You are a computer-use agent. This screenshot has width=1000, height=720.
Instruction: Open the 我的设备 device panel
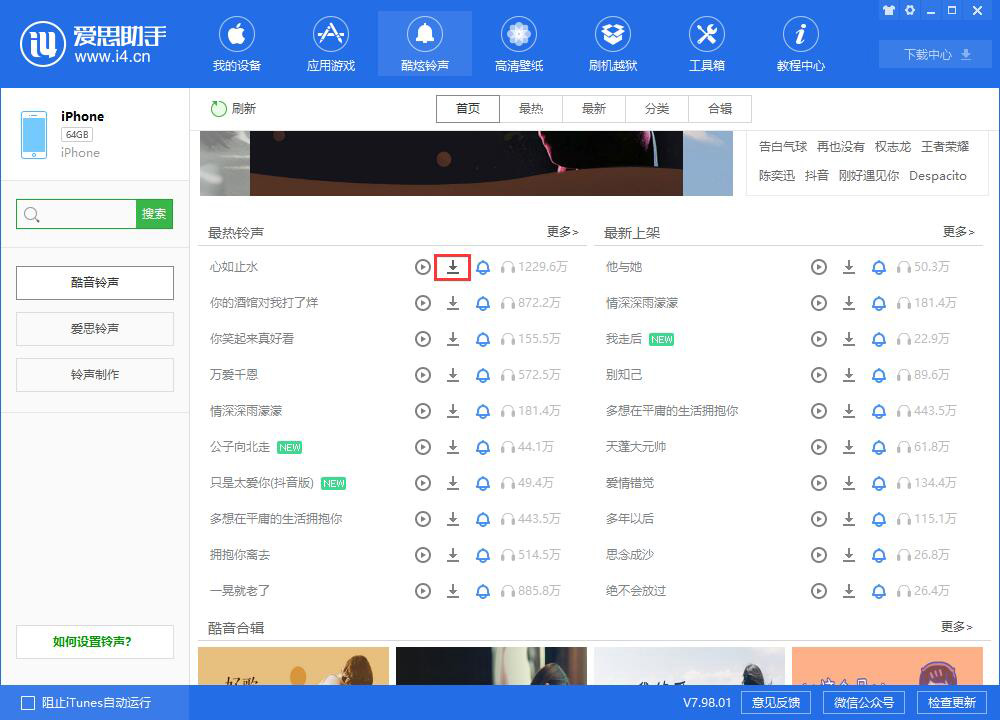(236, 43)
